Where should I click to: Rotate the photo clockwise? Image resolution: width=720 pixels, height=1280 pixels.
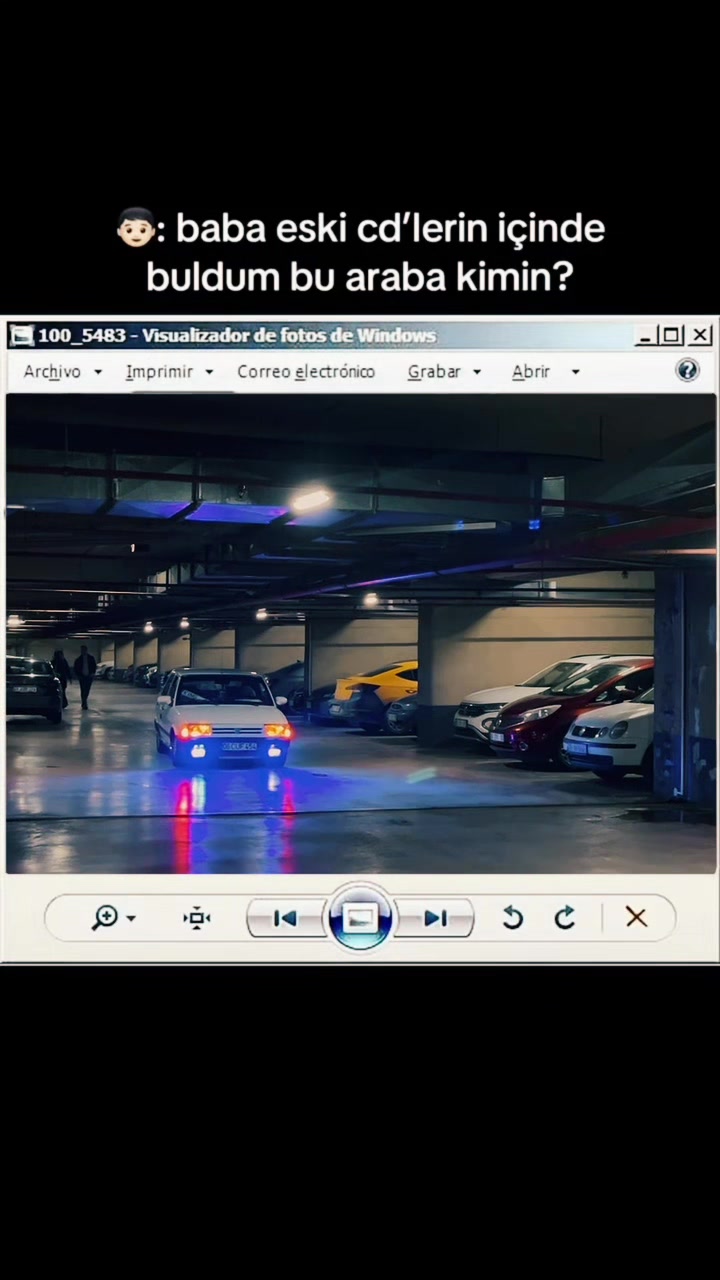coord(565,917)
